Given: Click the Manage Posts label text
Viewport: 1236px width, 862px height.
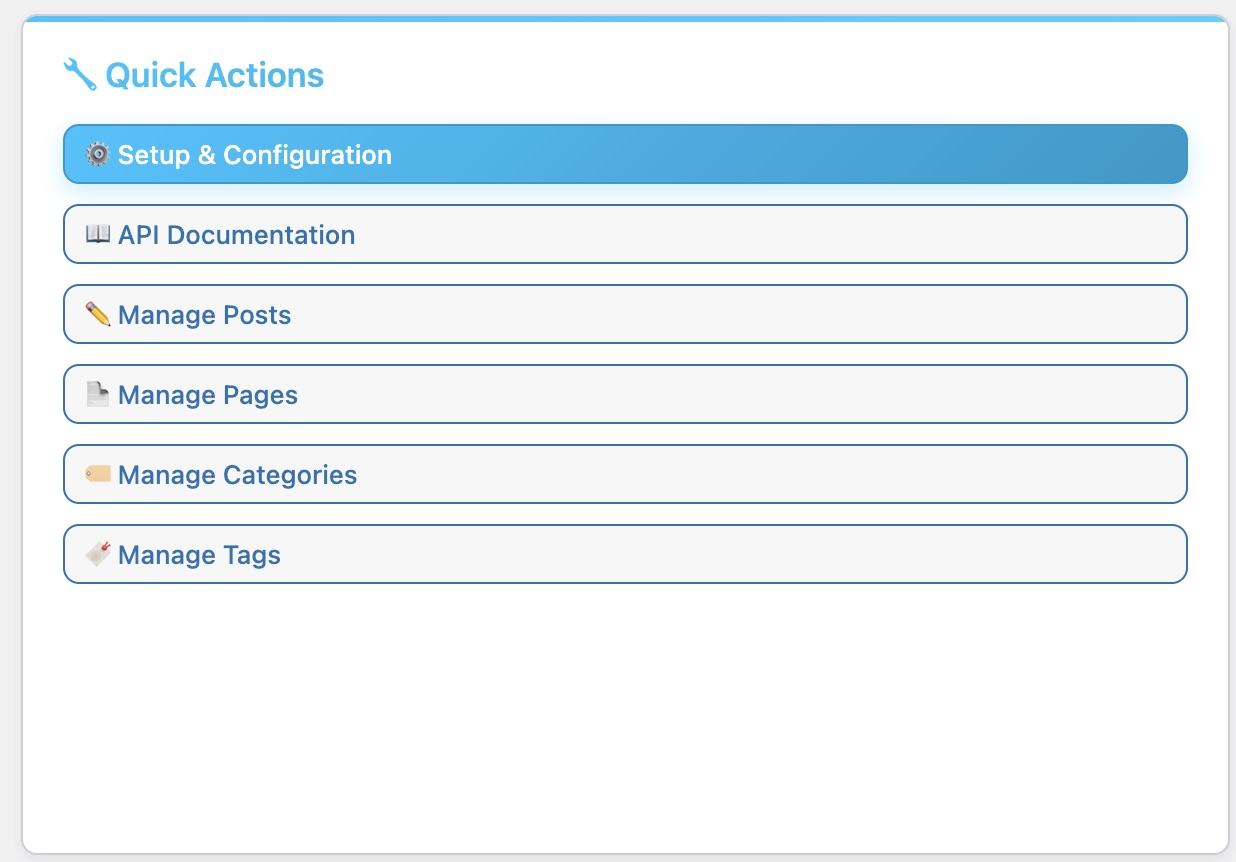Looking at the screenshot, I should (204, 314).
